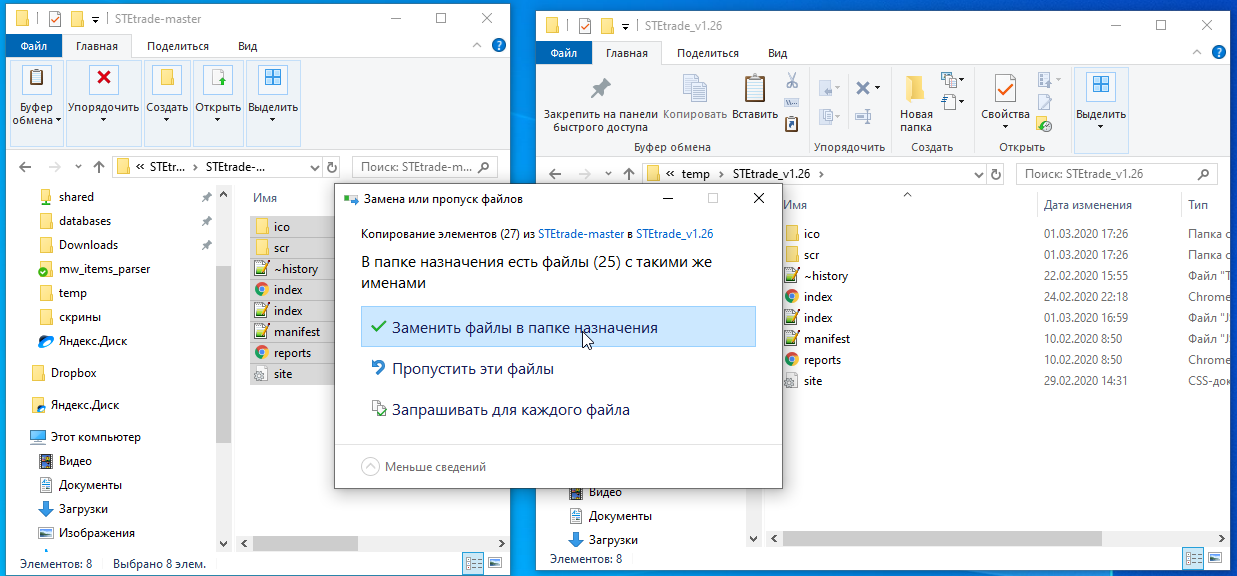1237x576 pixels.
Task: Click the Edit file icon in STEtrade_v1.26 Открыть group
Action: 1044,102
